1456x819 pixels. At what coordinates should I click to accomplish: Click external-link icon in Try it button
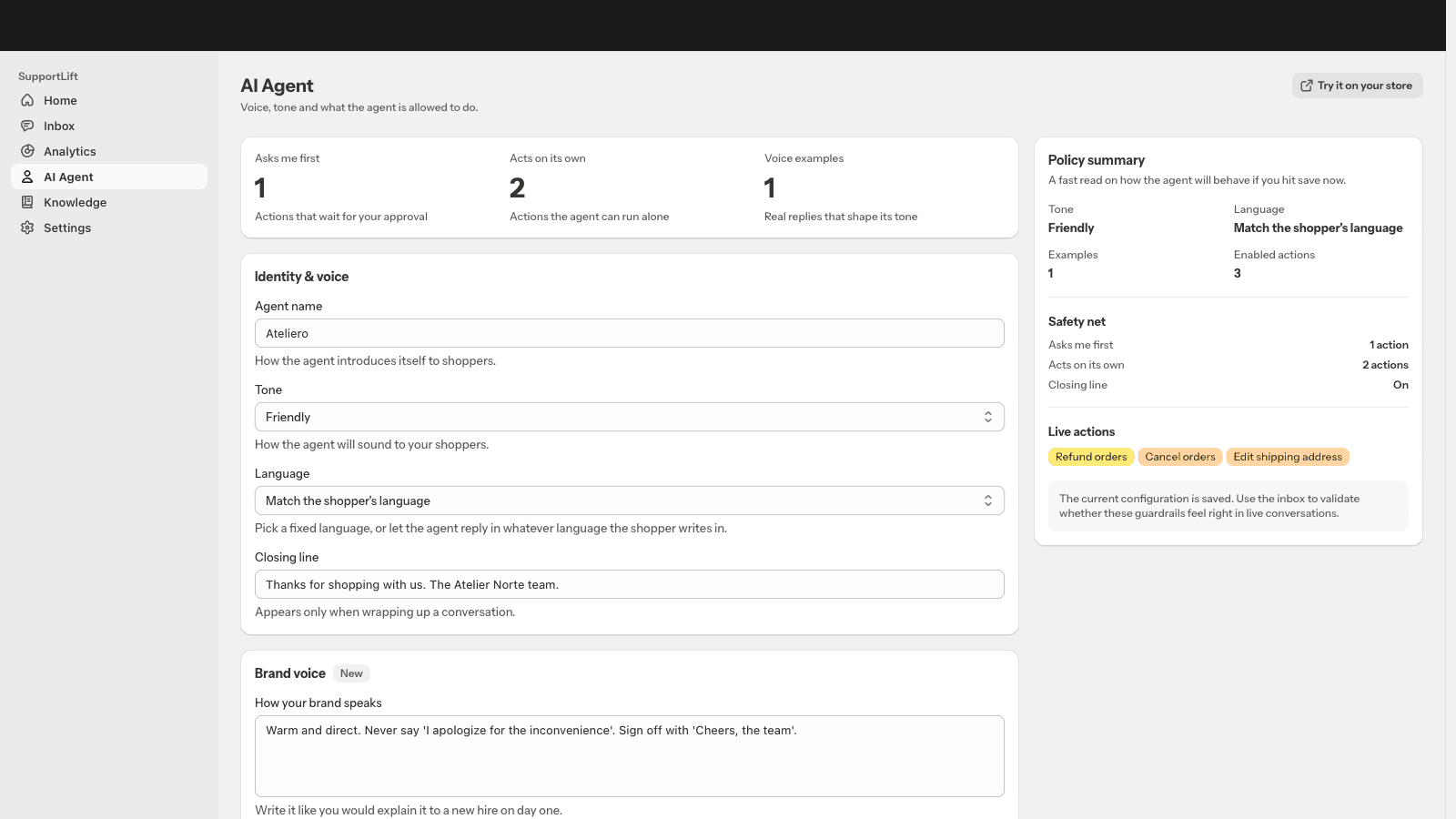tap(1307, 86)
